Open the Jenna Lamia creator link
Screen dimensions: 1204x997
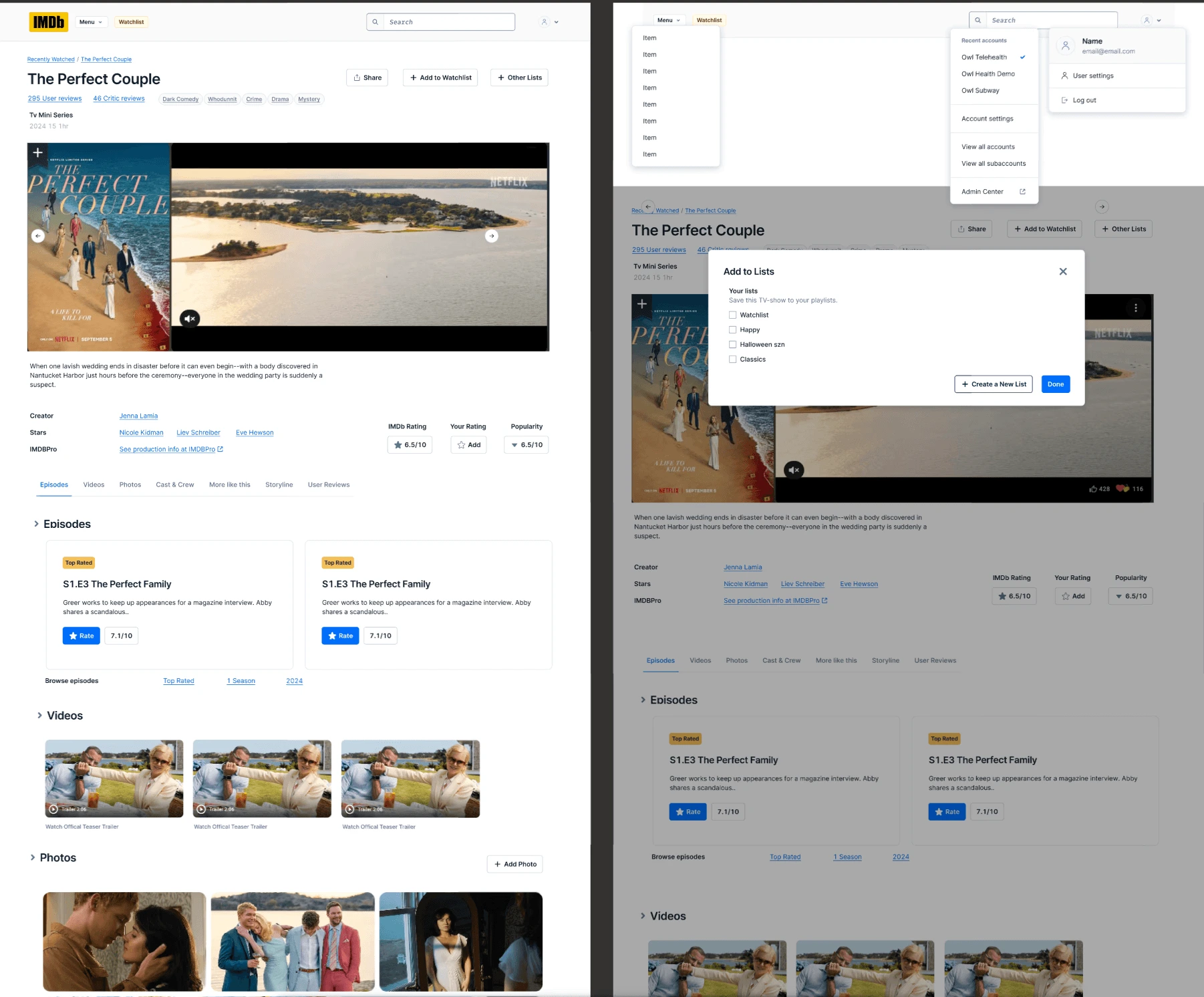138,416
